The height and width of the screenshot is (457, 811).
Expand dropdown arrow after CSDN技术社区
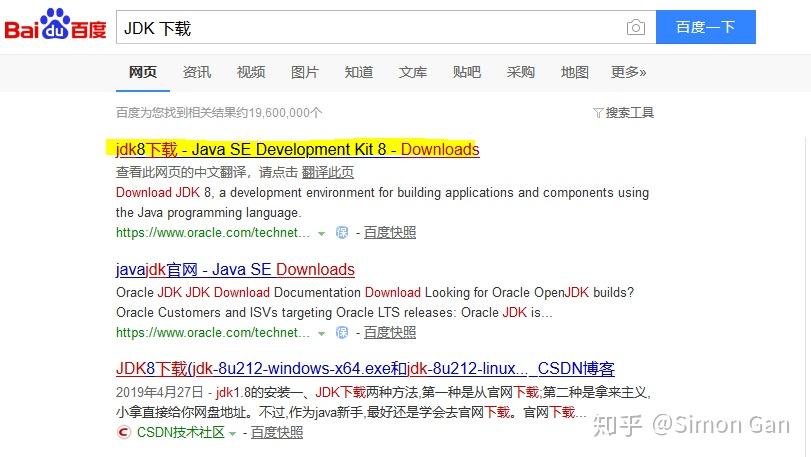point(232,433)
